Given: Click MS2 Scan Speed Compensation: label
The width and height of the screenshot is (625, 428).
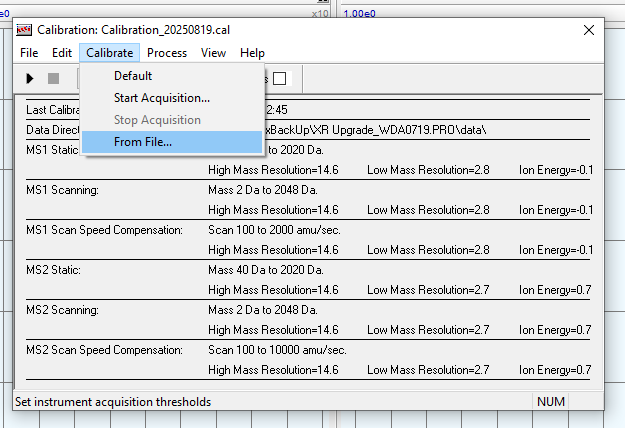Looking at the screenshot, I should point(104,350).
